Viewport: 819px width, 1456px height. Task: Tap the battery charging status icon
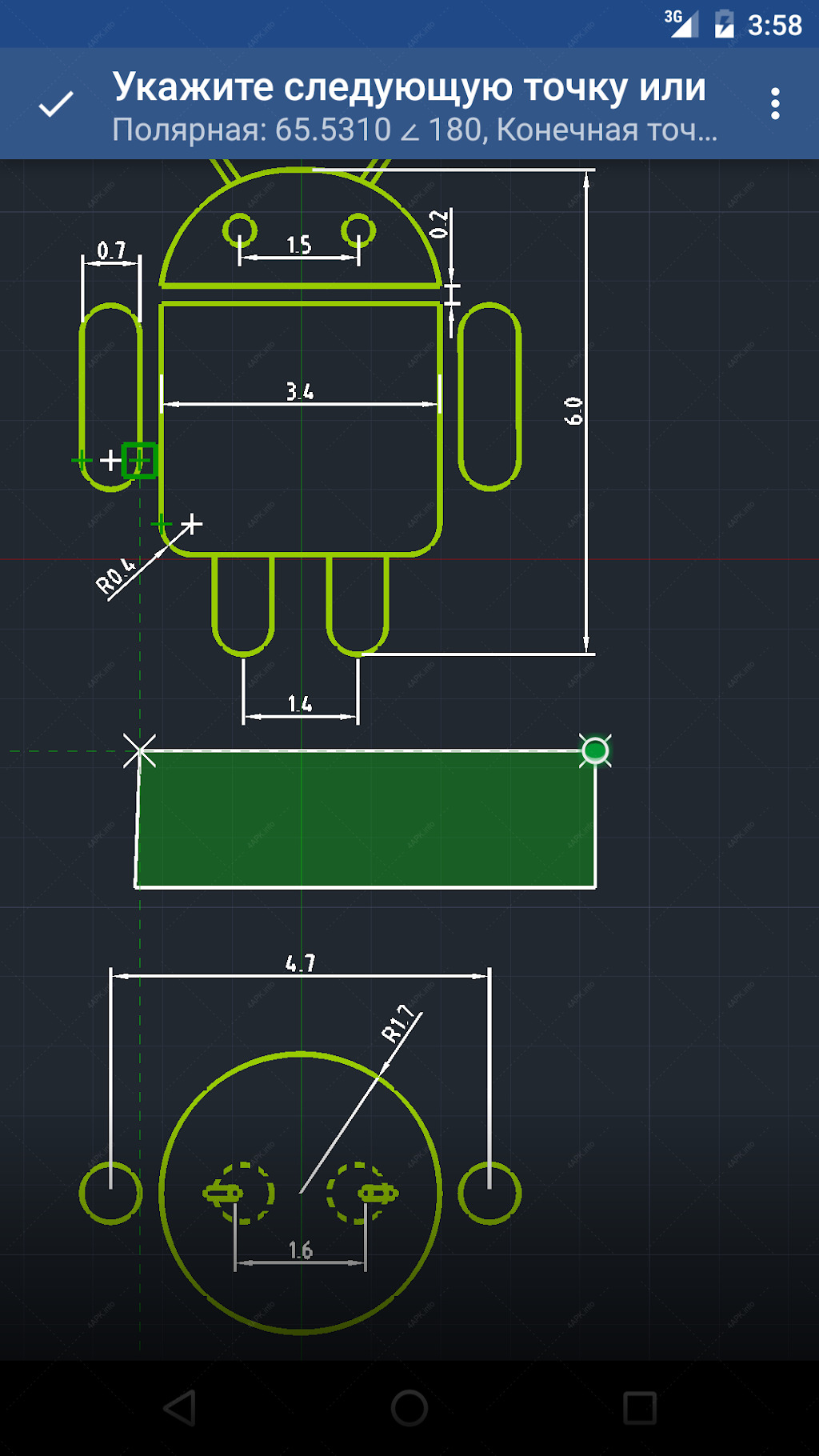(724, 24)
